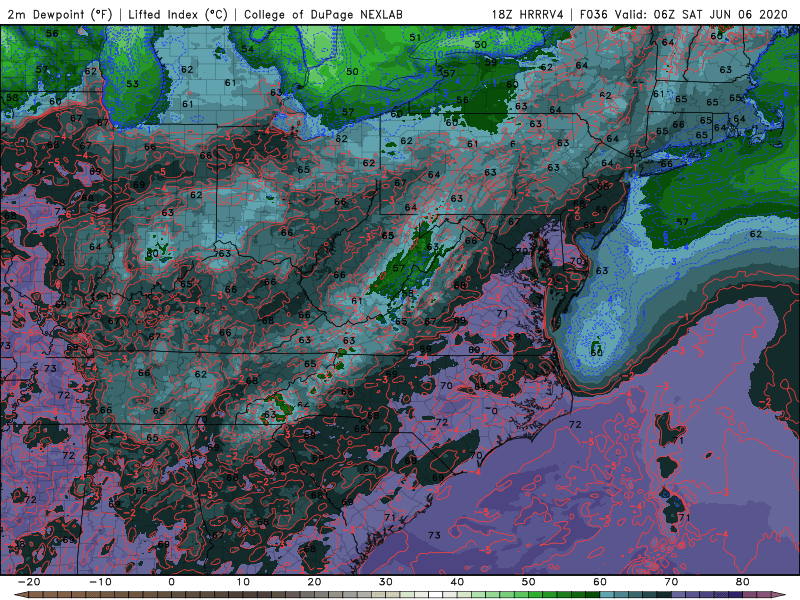Screen dimensions: 800x600
Task: Click the "51" dewpoint value on the map
Action: 415,38
